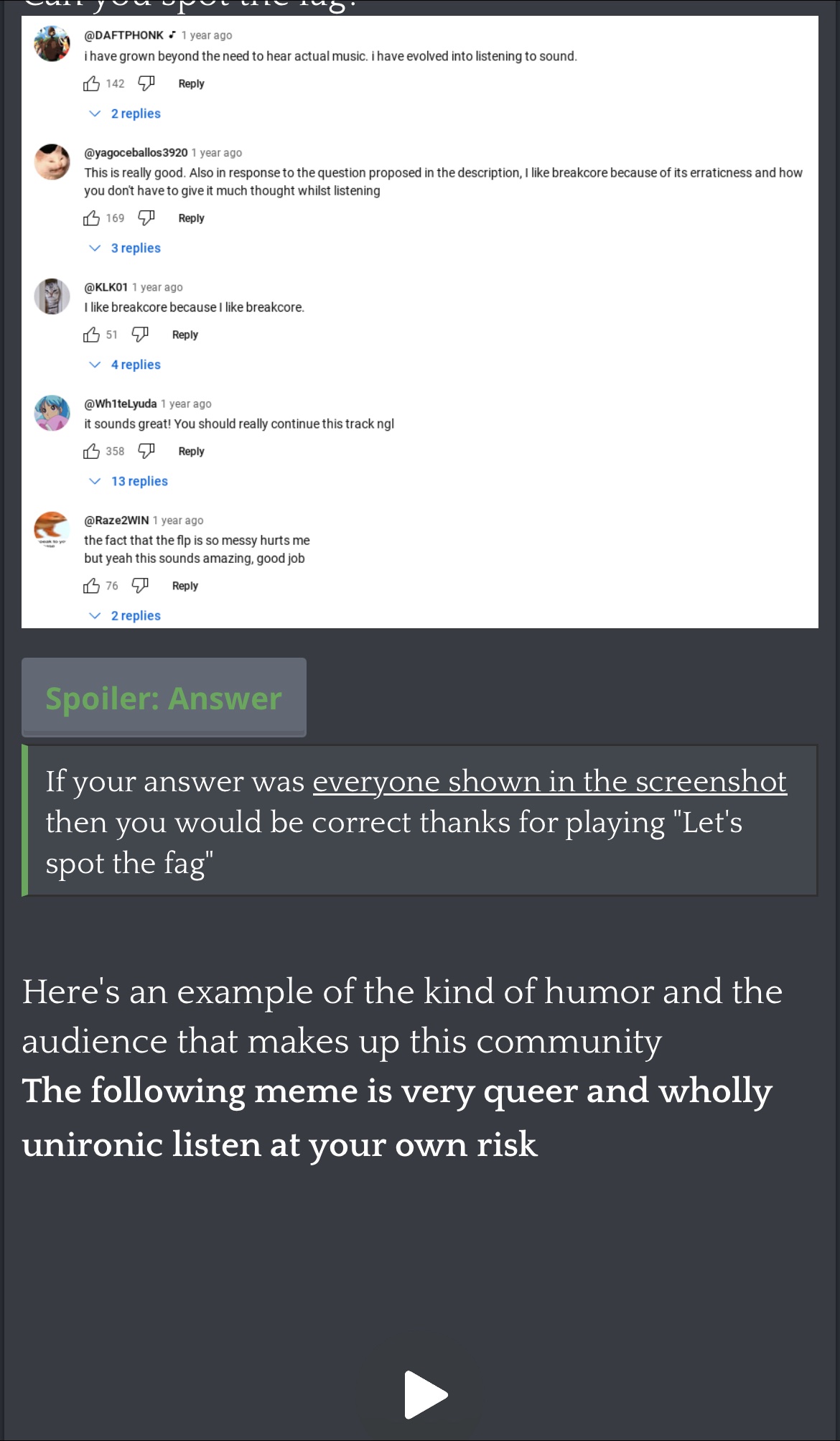Expand 2 replies under @DAFTPHONK
This screenshot has height=1441, width=840.
pyautogui.click(x=135, y=113)
